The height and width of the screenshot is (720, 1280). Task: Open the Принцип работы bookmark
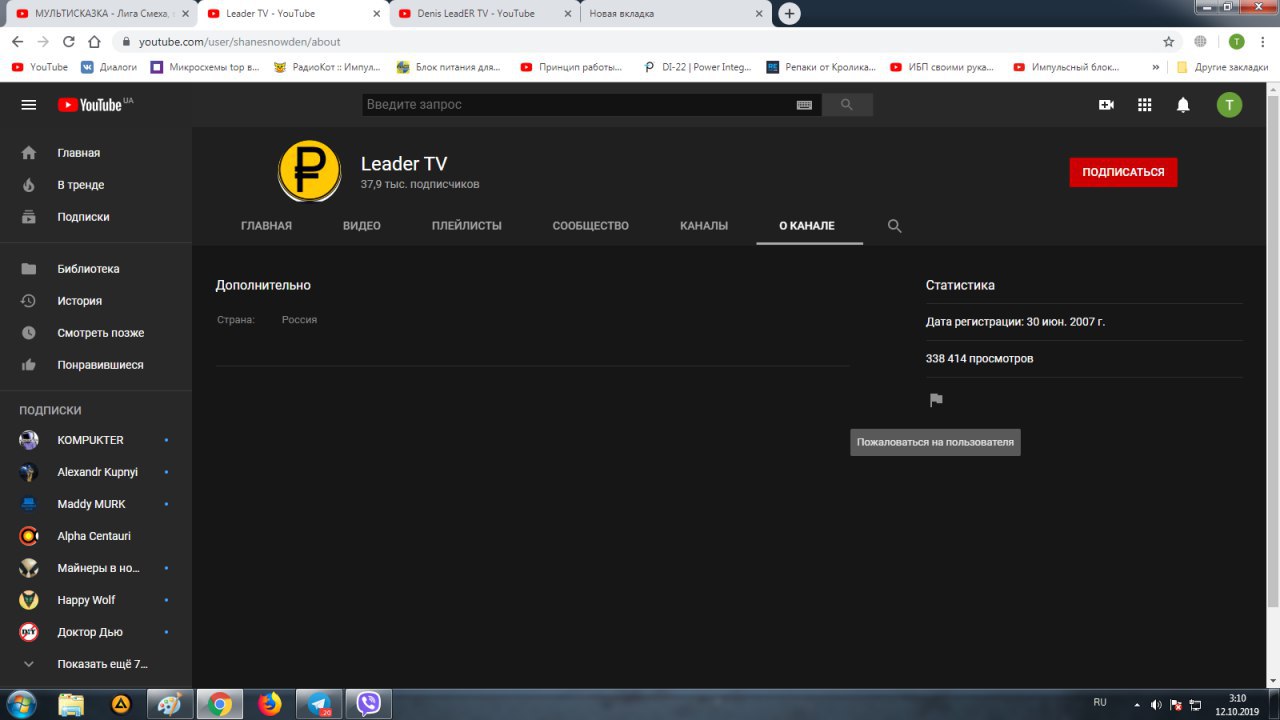tap(572, 67)
